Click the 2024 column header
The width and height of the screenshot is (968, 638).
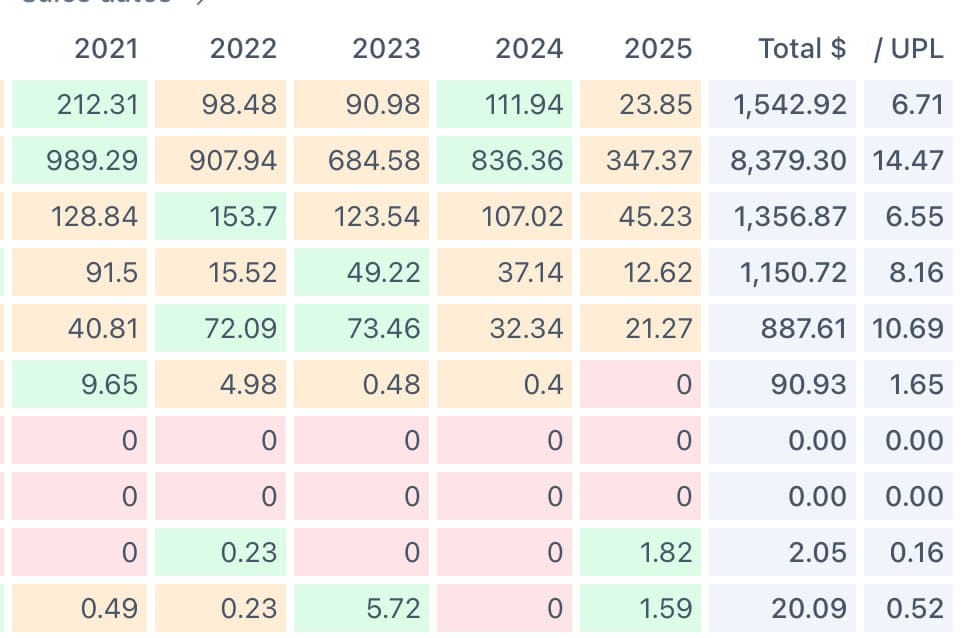click(529, 48)
